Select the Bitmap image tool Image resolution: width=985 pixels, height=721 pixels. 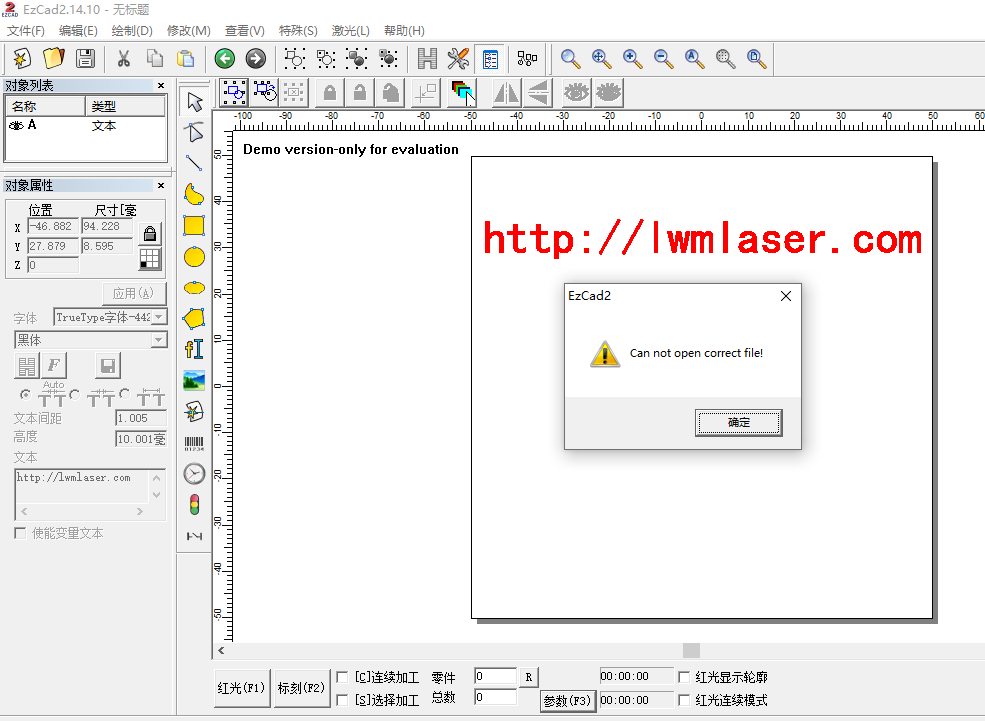195,381
